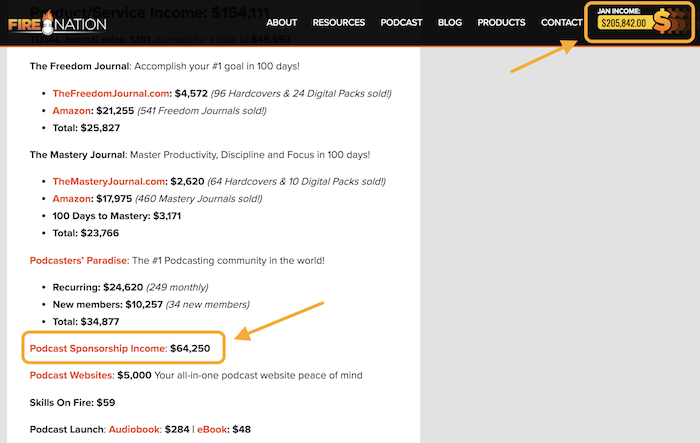The image size is (700, 443).
Task: Select the 'Total: $34,877' line
Action: point(86,322)
